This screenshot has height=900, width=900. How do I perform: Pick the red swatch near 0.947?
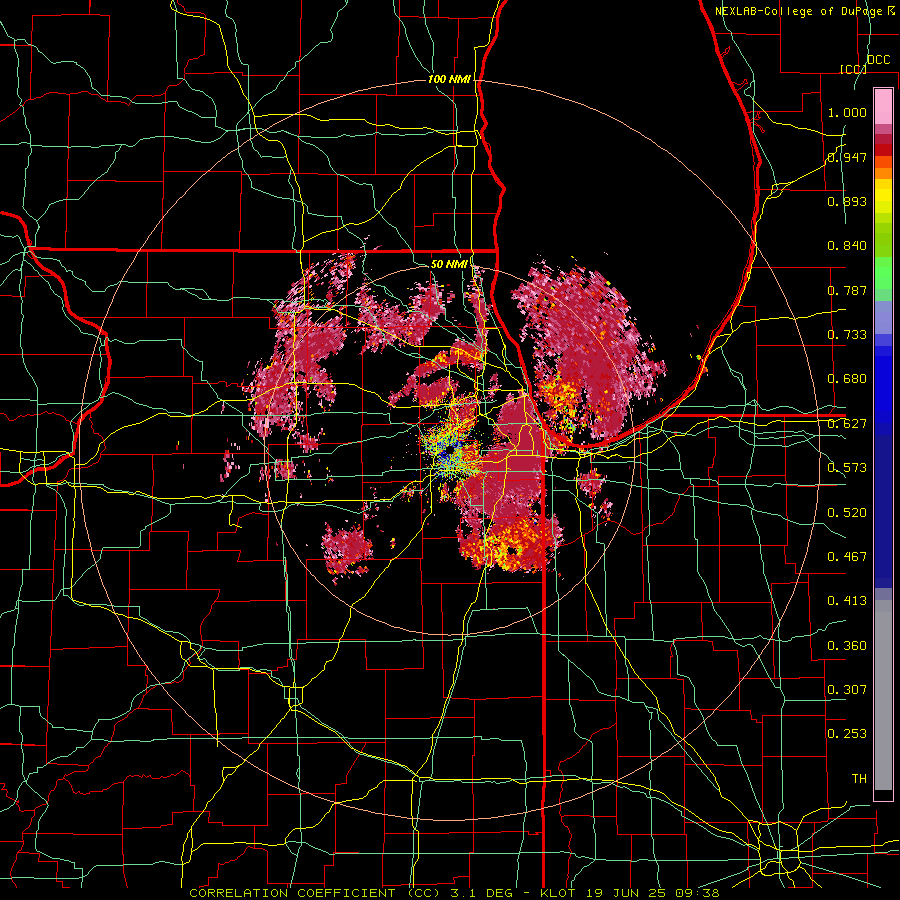pyautogui.click(x=883, y=150)
